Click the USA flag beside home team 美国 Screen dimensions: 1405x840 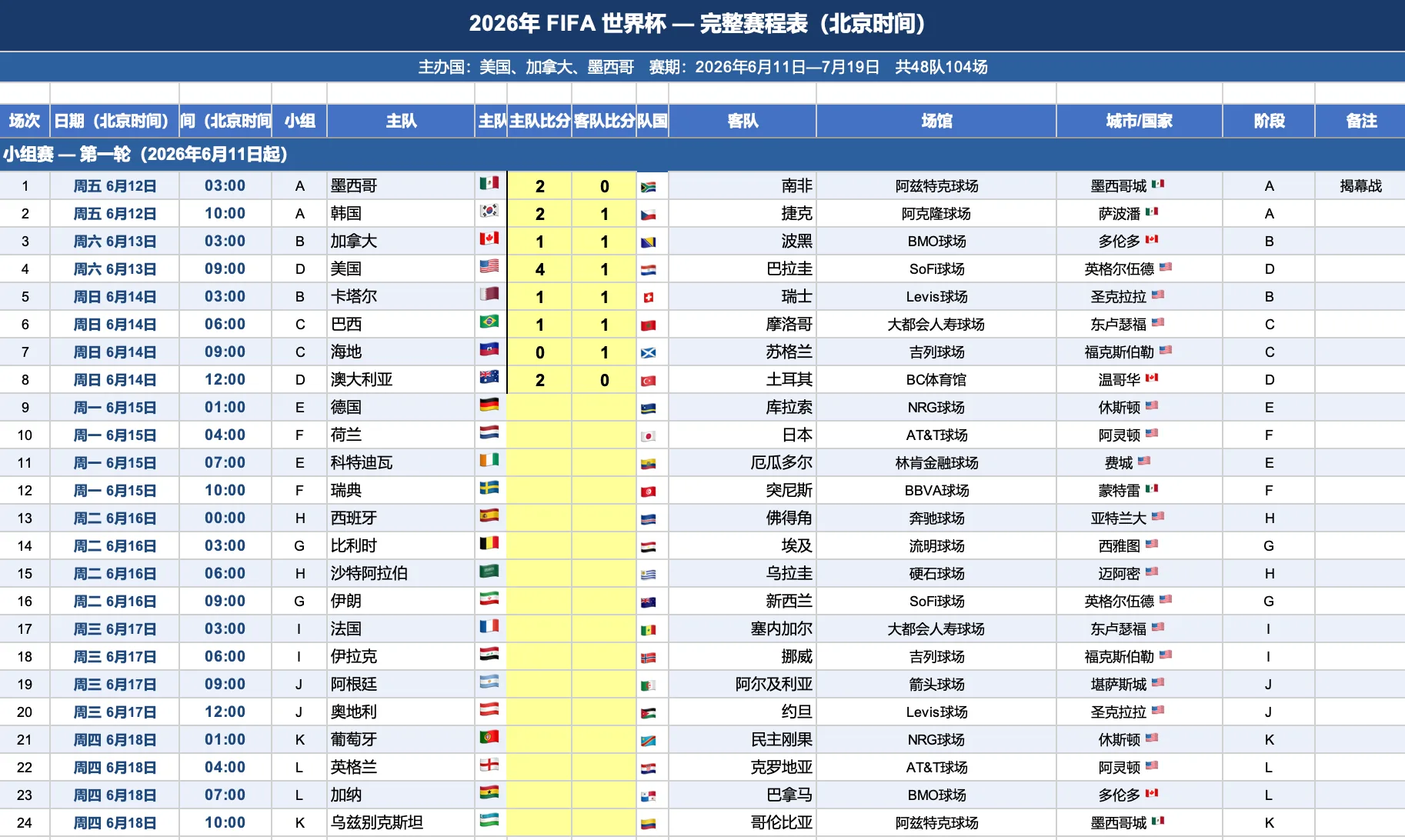click(489, 266)
